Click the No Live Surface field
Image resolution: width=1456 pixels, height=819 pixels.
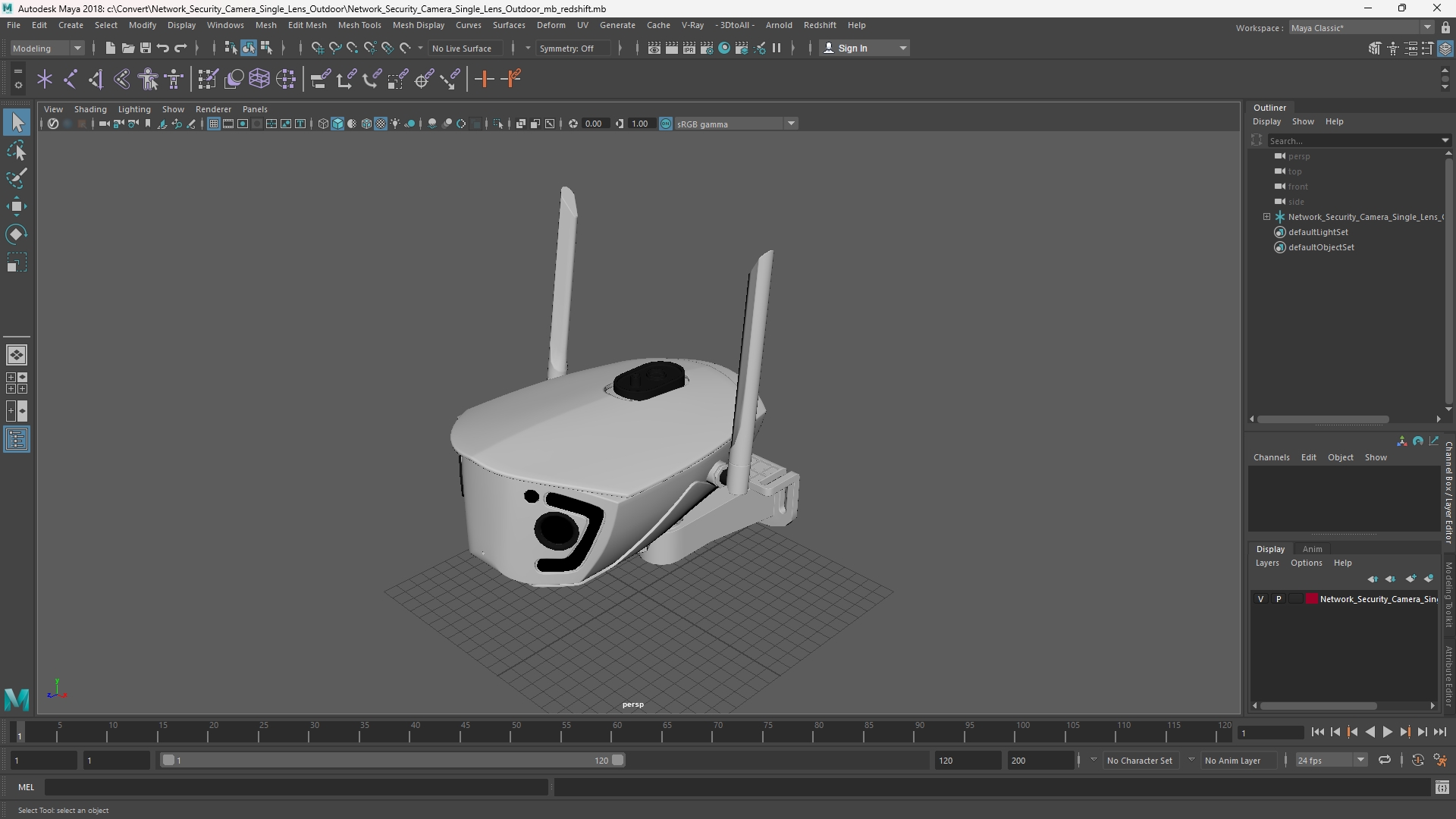(465, 48)
